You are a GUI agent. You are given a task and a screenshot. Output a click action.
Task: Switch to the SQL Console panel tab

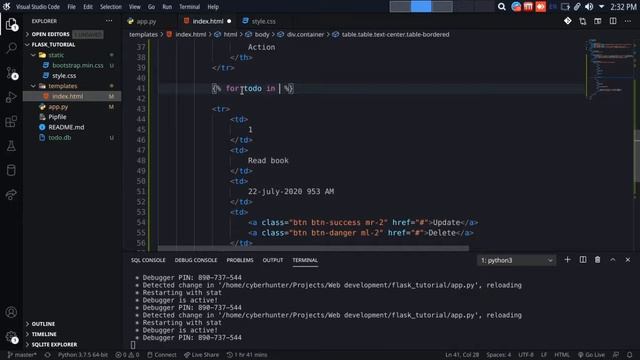148,260
